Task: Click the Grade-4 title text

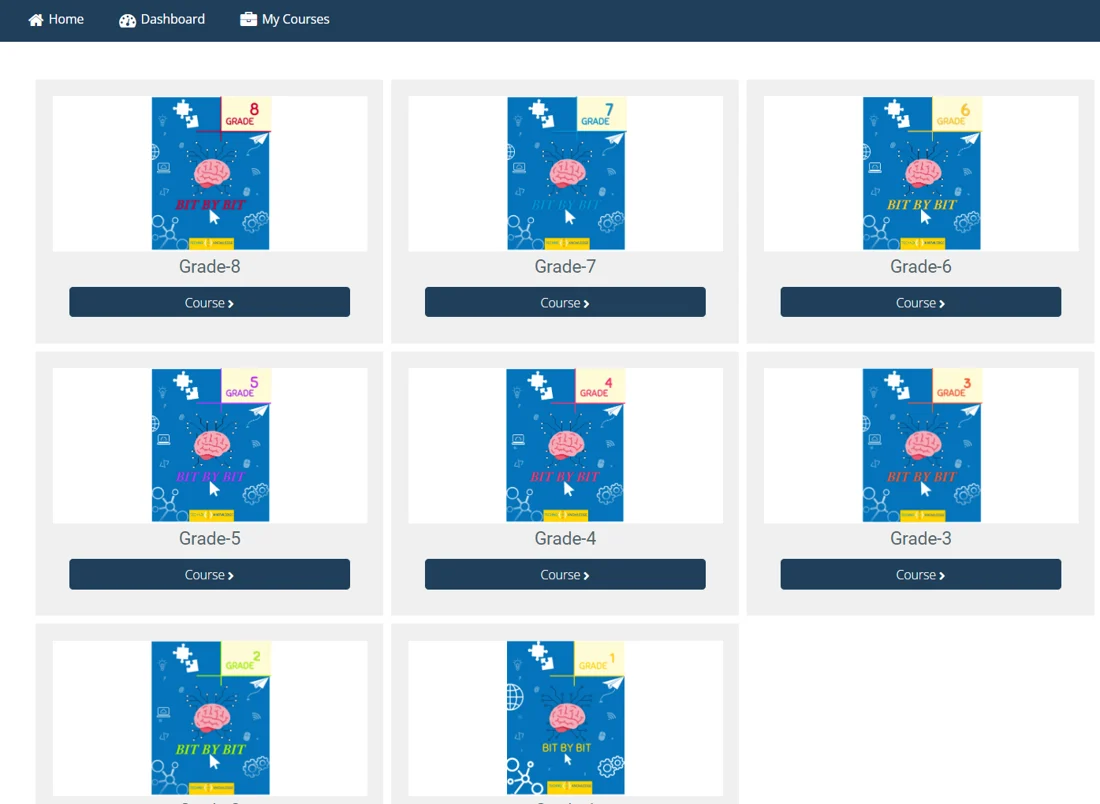Action: click(565, 539)
